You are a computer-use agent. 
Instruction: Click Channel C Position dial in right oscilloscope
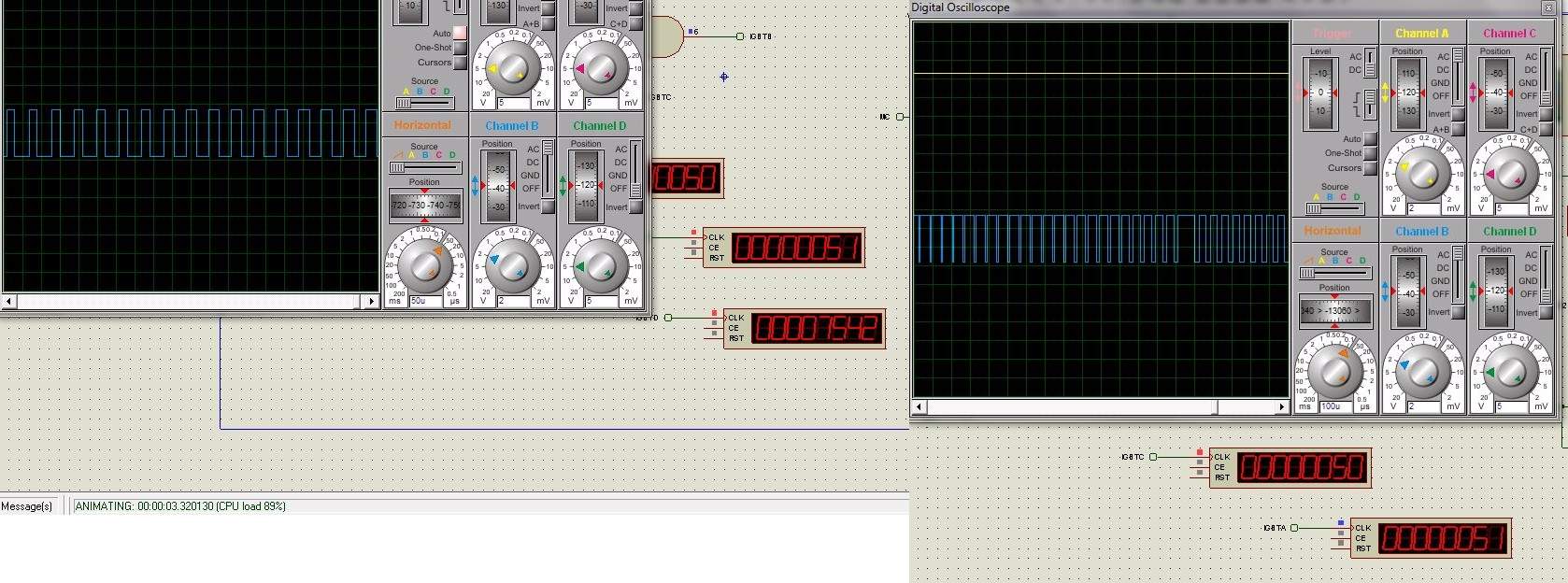tap(1496, 92)
